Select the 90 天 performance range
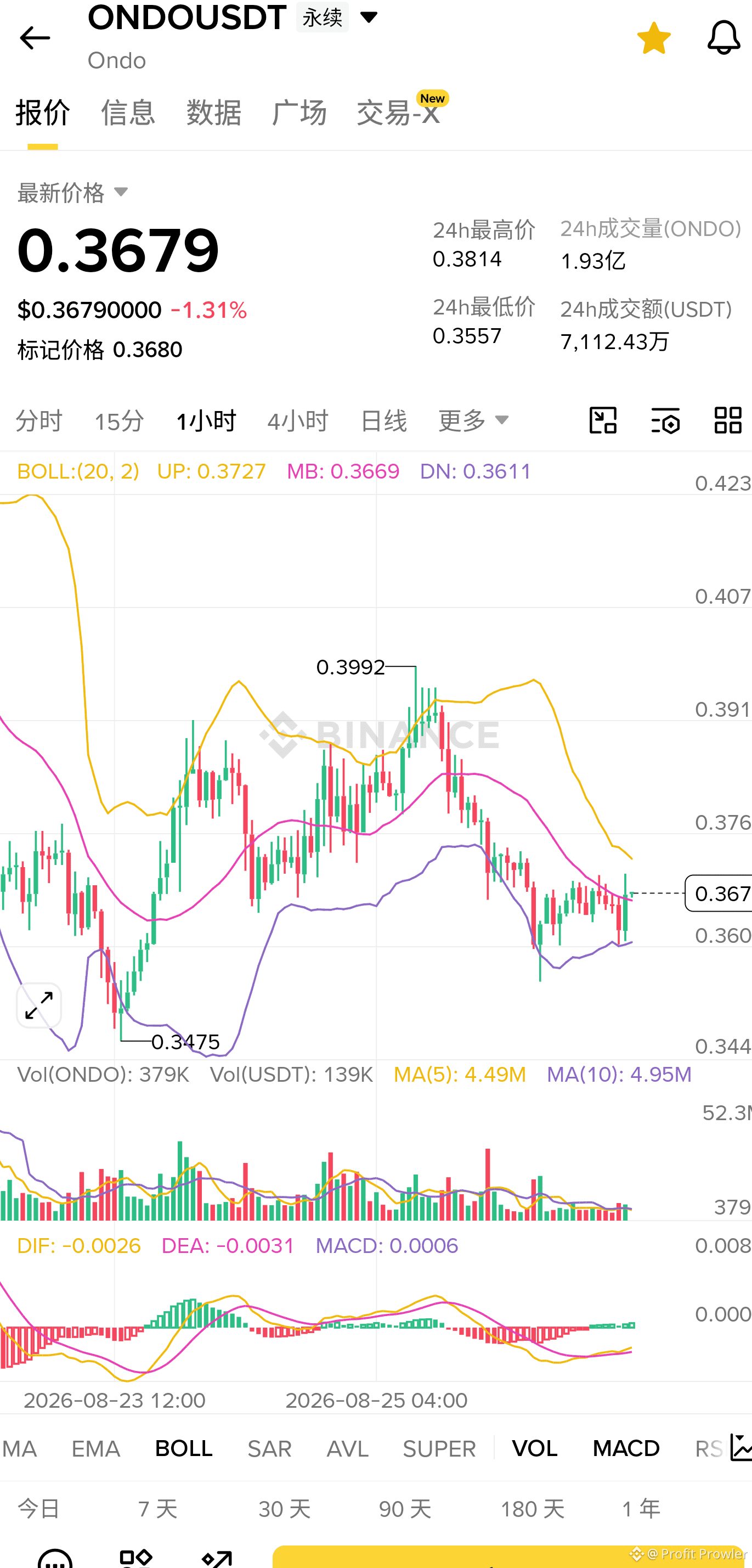The height and width of the screenshot is (1568, 752). tap(405, 1510)
